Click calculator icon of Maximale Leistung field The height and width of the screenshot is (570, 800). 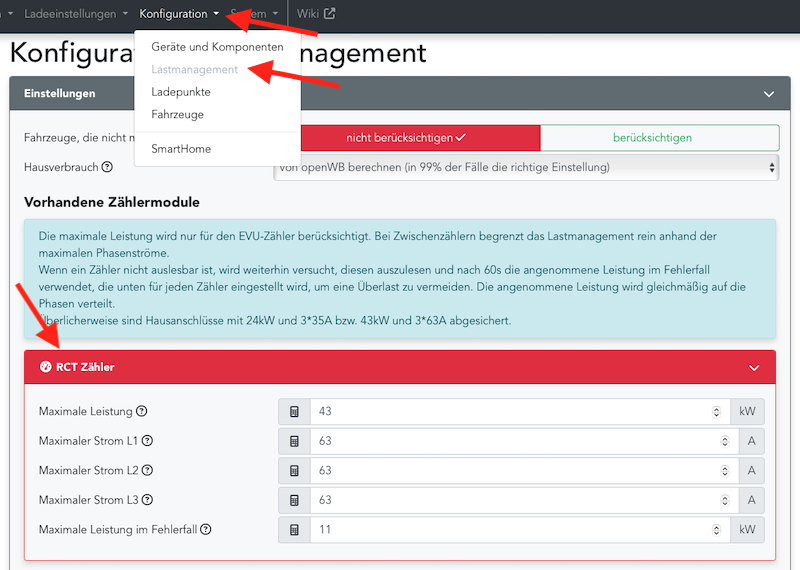pos(294,412)
